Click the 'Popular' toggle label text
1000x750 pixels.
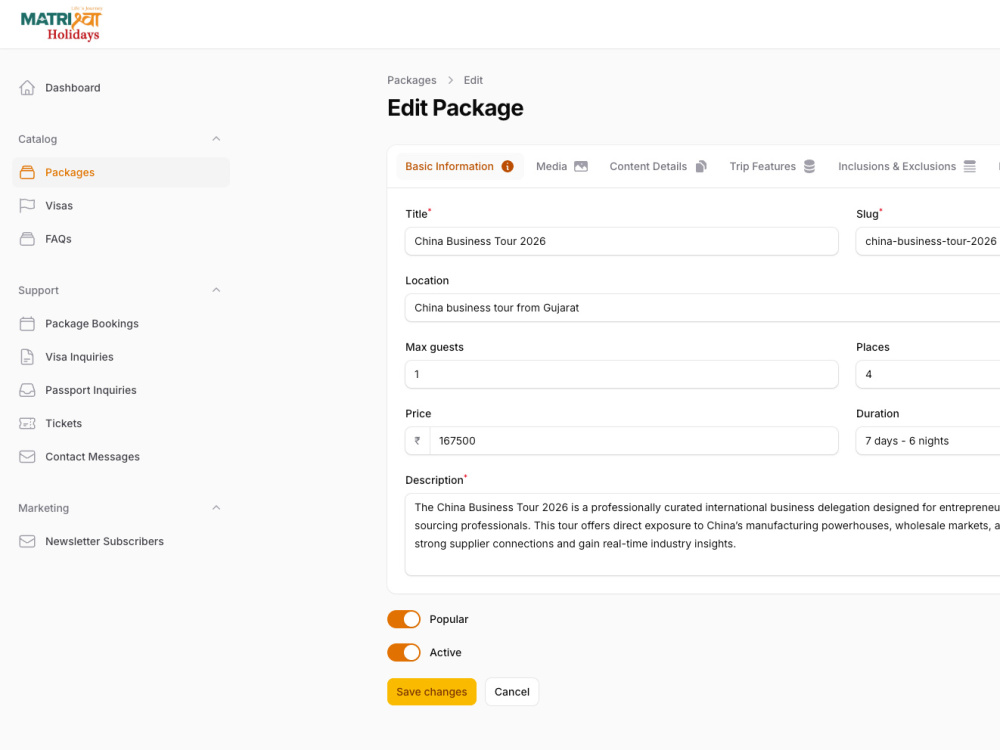click(449, 619)
